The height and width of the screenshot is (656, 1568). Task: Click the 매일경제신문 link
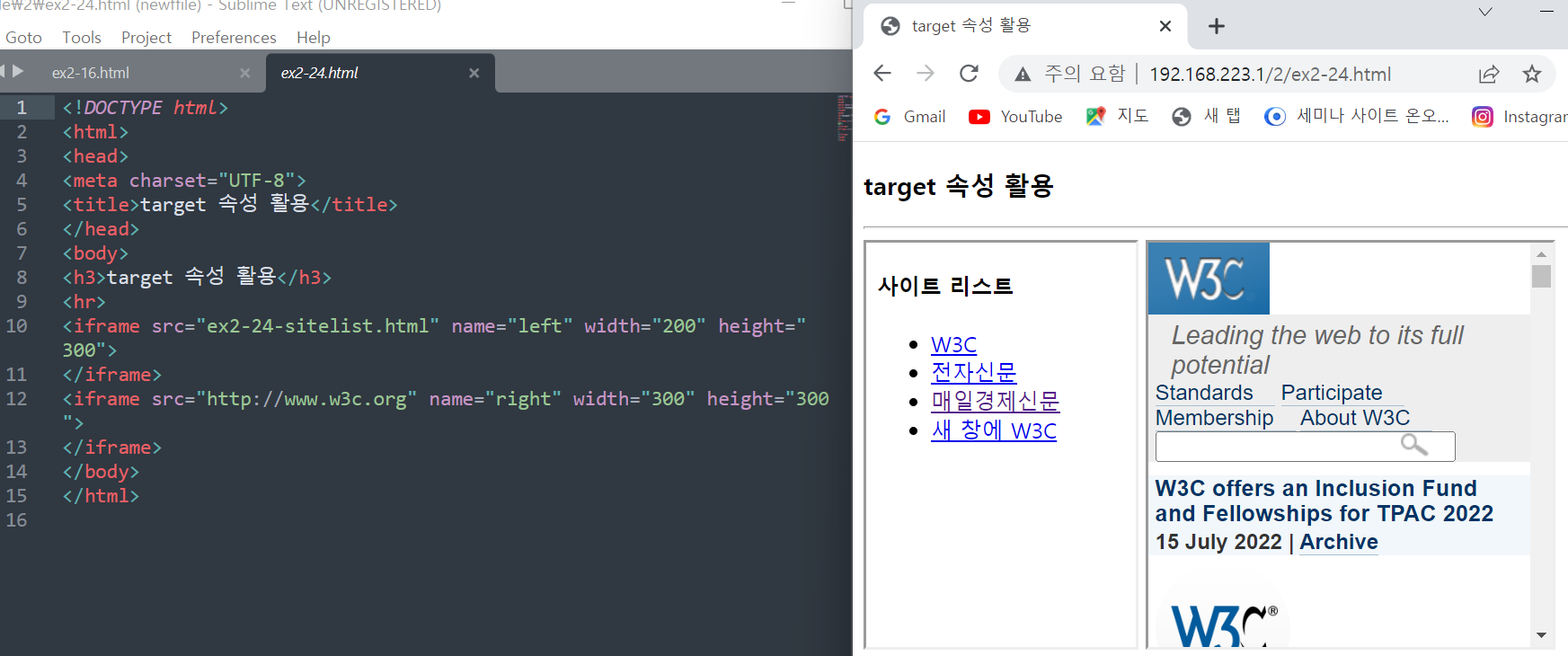point(996,401)
